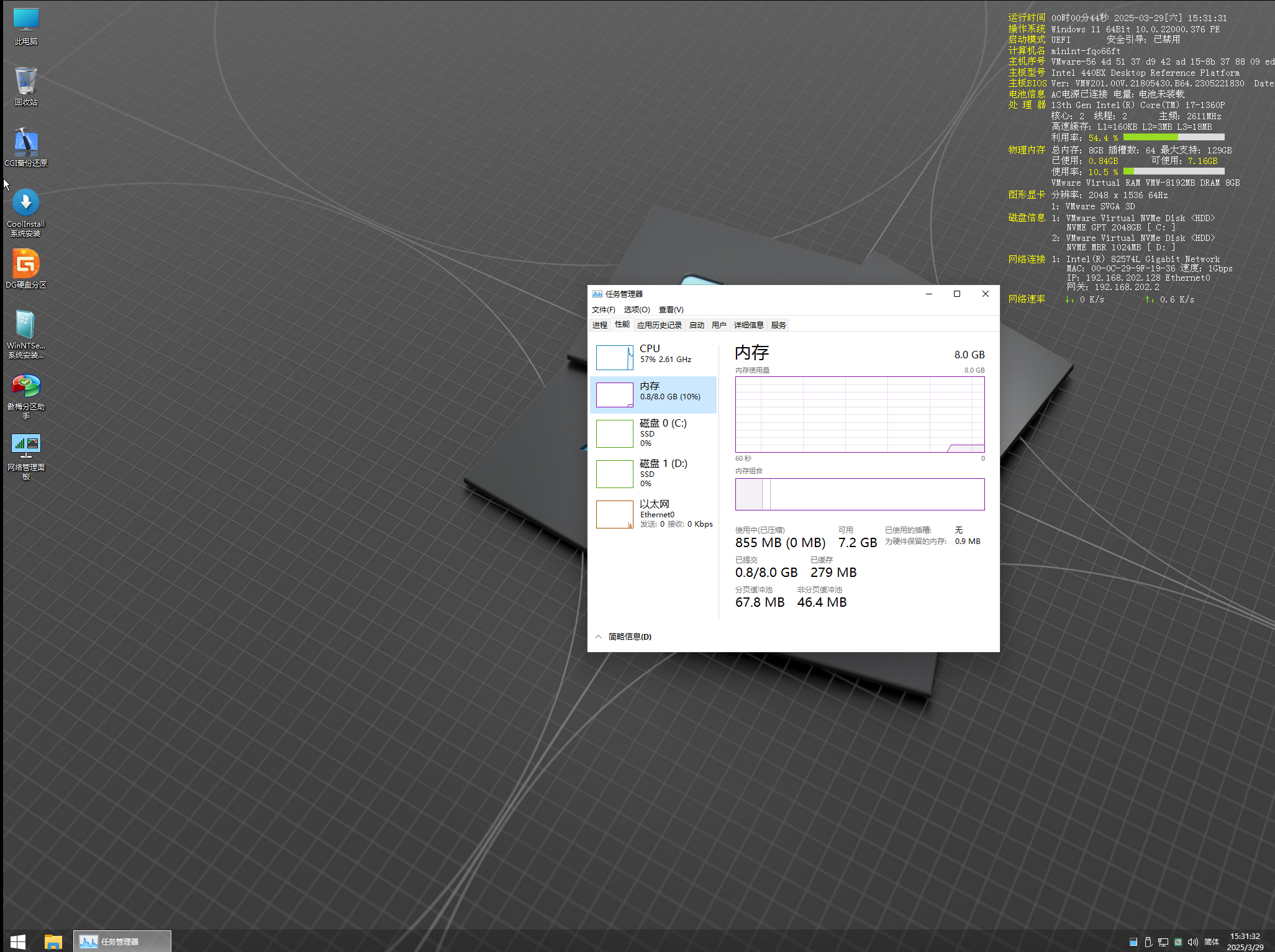Click the 简体 input method indicator
Viewport: 1275px width, 952px height.
coord(1212,942)
